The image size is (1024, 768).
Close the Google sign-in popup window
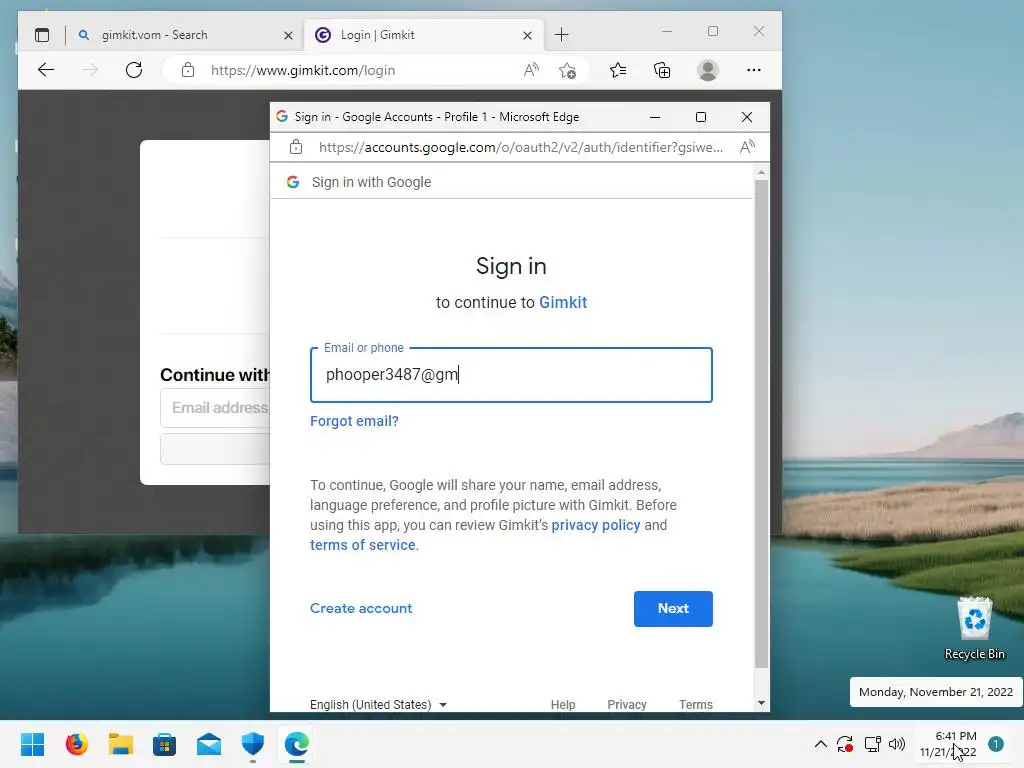746,117
